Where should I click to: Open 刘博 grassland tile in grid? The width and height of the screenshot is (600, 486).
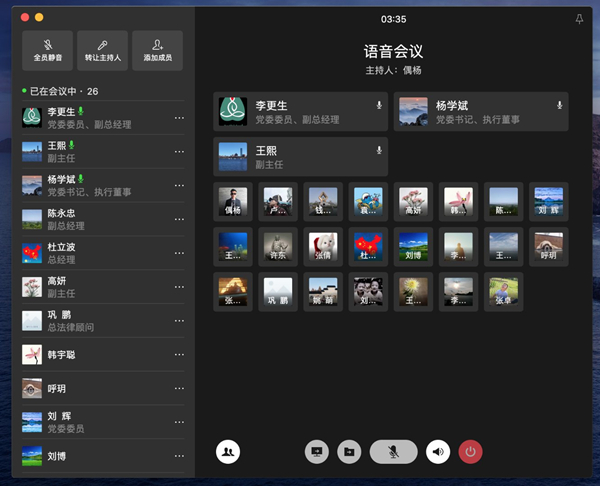pos(413,247)
